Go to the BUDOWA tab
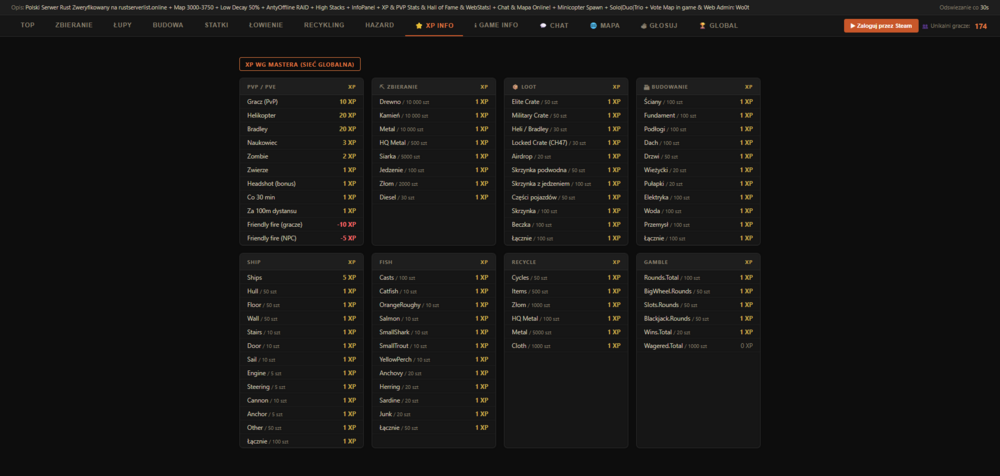1000x476 pixels. [168, 26]
